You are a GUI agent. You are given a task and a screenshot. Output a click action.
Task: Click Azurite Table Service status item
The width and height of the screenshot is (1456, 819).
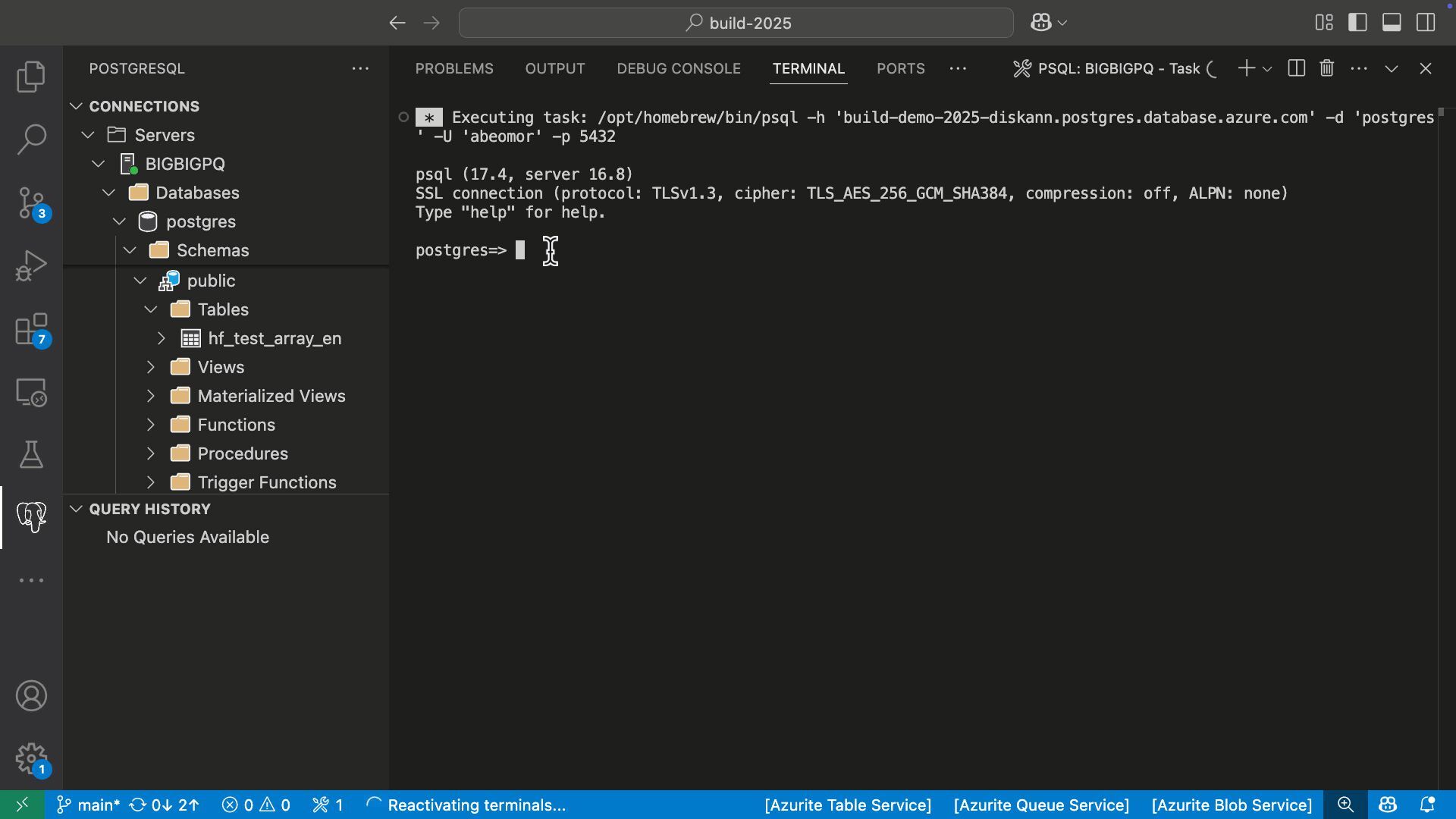tap(848, 805)
